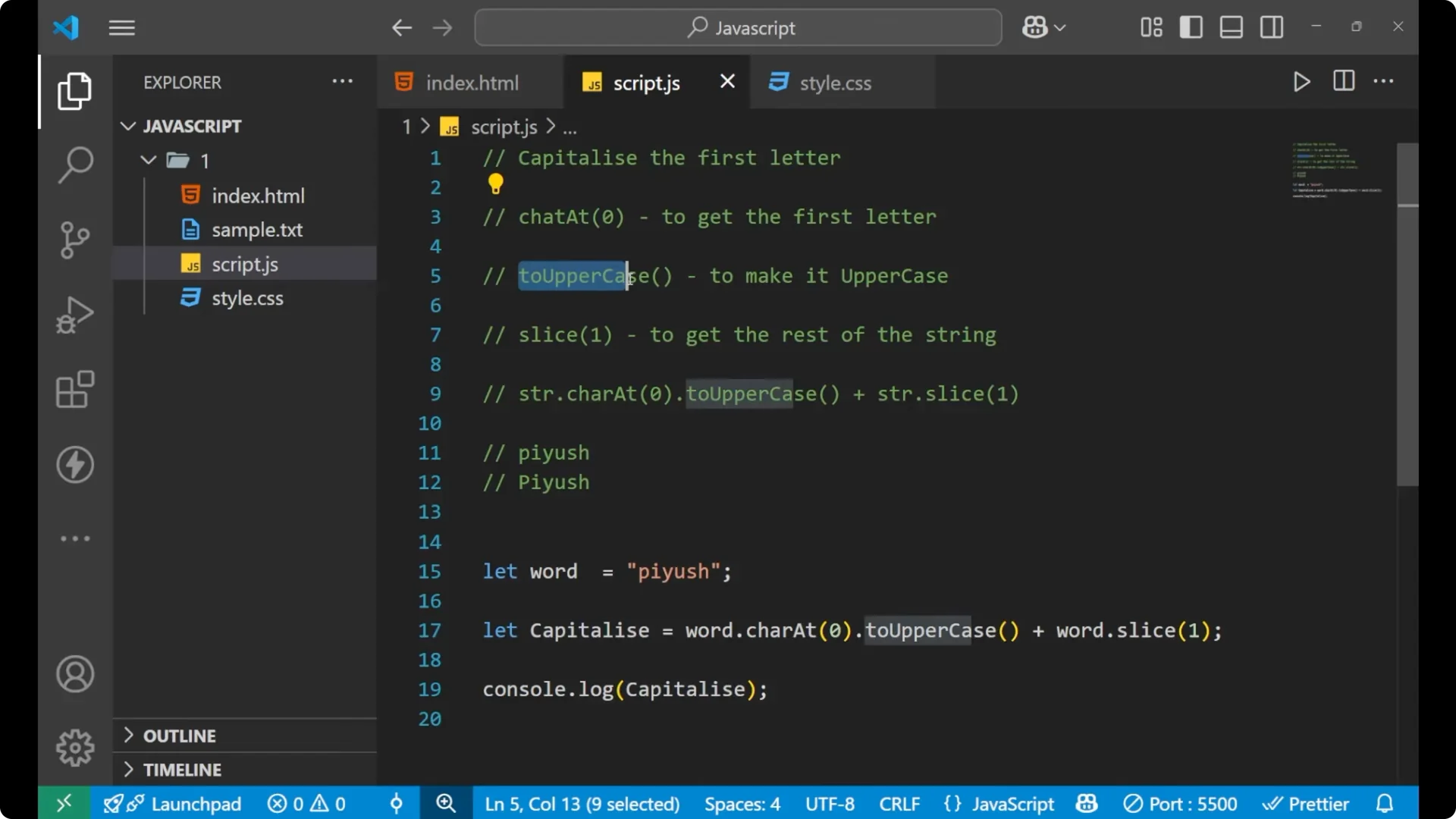Click the Javascript search box in the title bar
This screenshot has width=1456, height=819.
(x=738, y=27)
